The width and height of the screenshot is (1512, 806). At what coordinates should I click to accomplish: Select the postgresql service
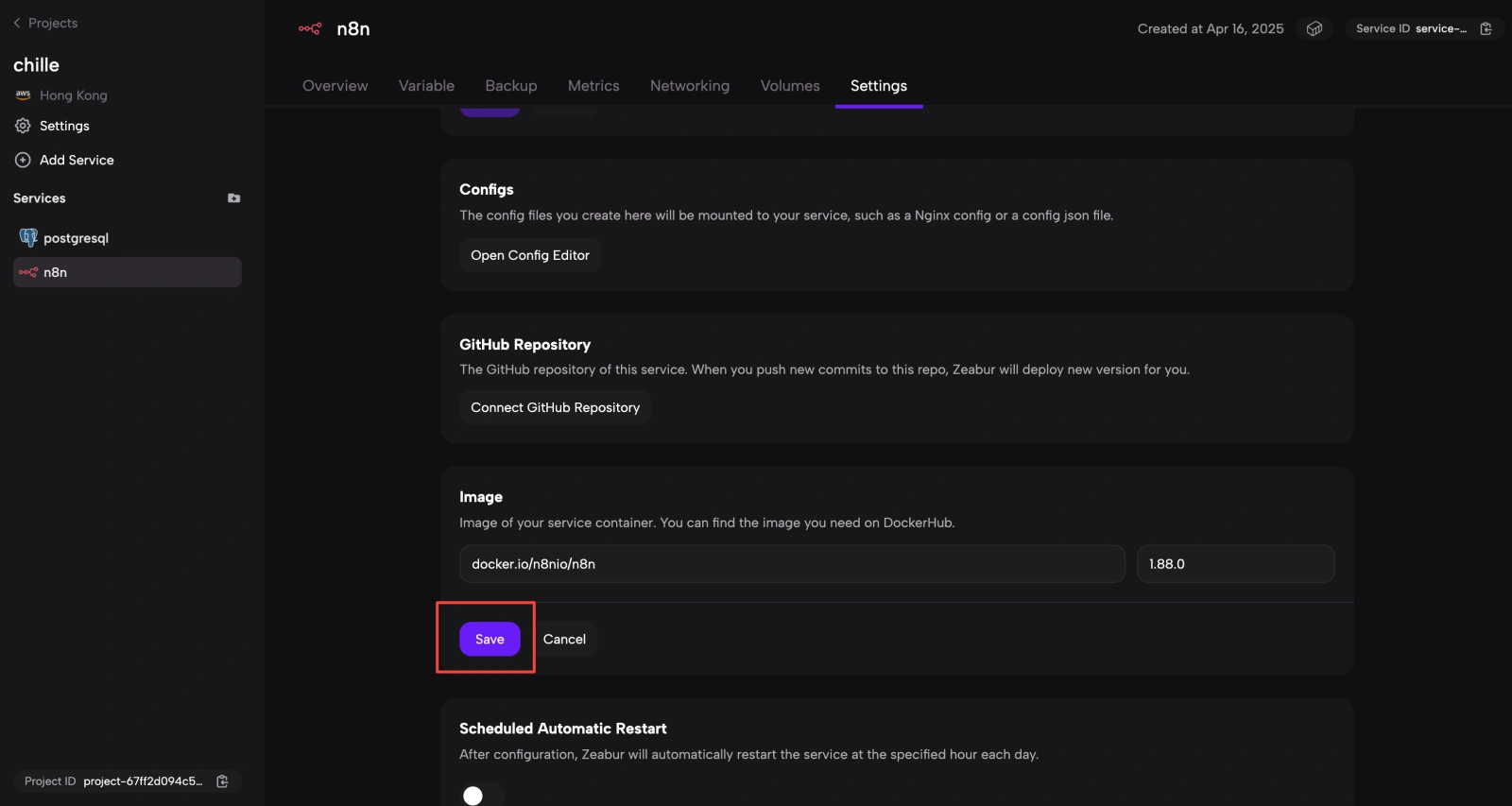[128, 238]
